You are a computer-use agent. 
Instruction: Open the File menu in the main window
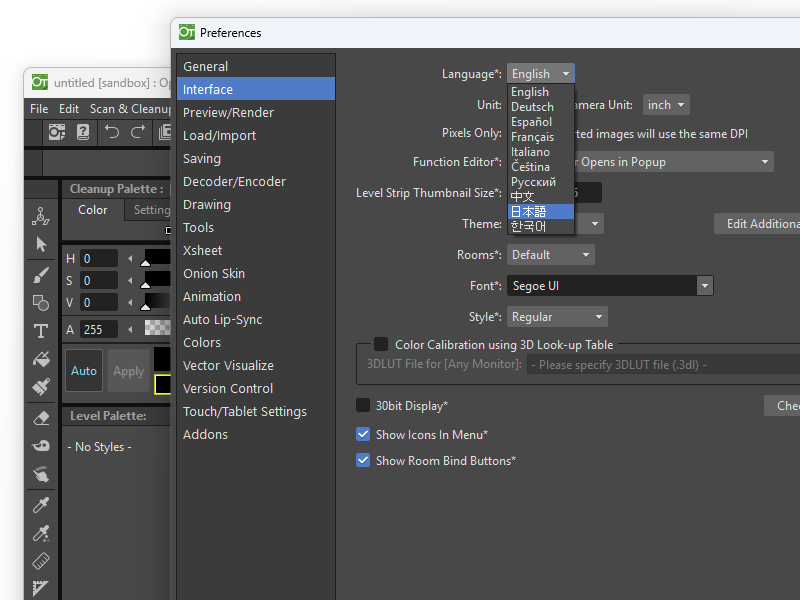pos(39,109)
